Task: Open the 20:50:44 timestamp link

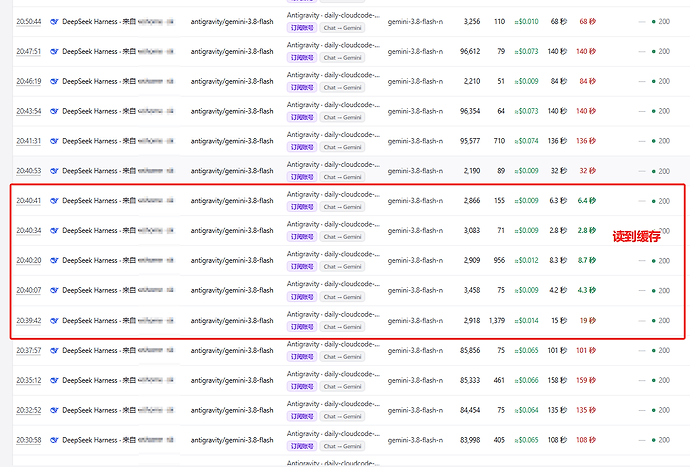Action: click(29, 22)
